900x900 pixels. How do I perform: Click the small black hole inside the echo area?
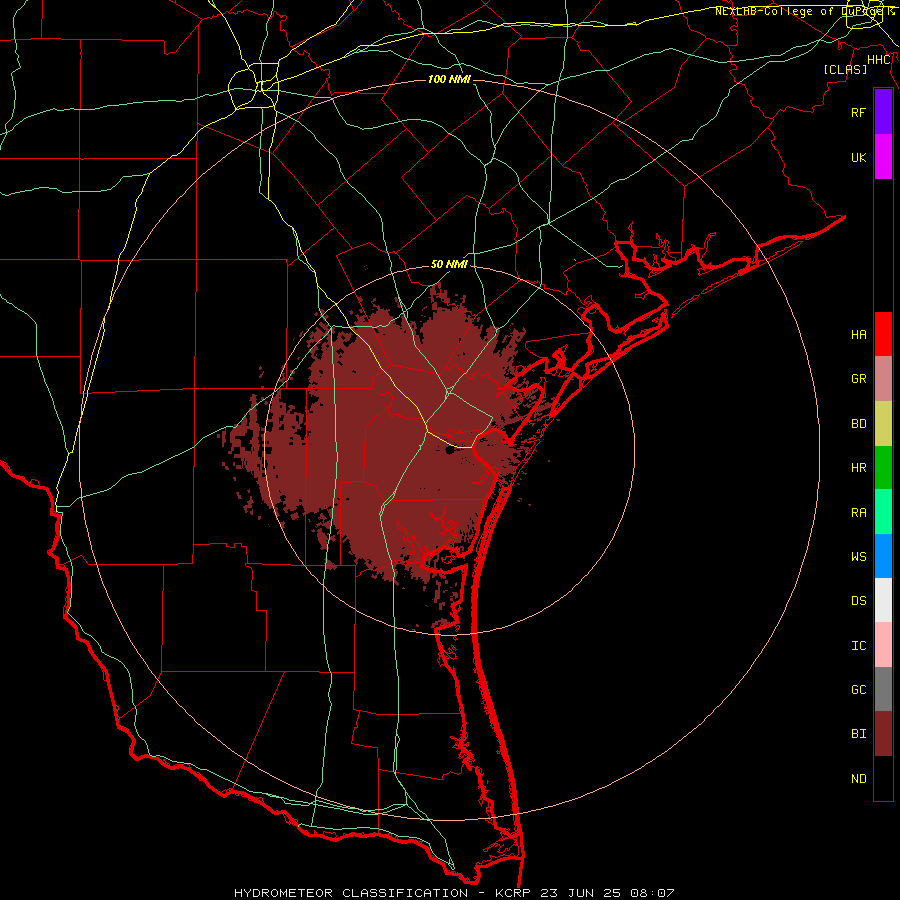449,451
